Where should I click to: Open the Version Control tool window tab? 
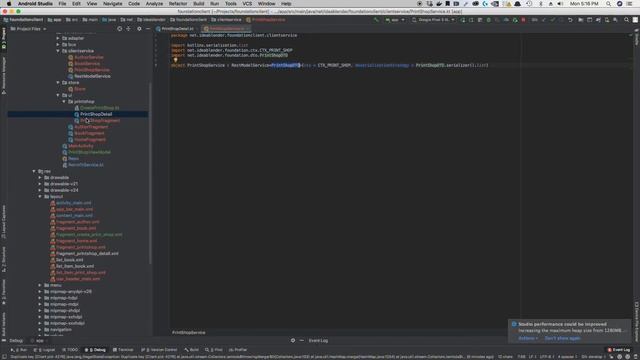[159, 350]
